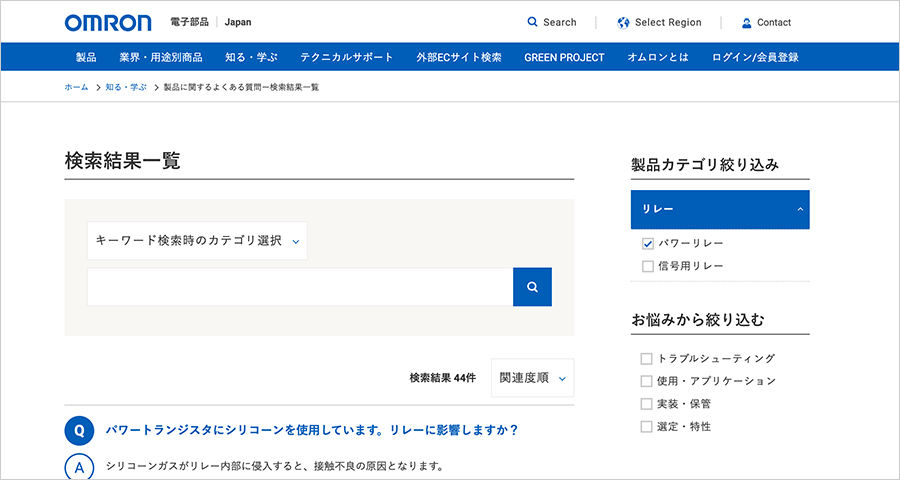
Task: Open Search via the magnifier icon in header
Action: coord(533,22)
